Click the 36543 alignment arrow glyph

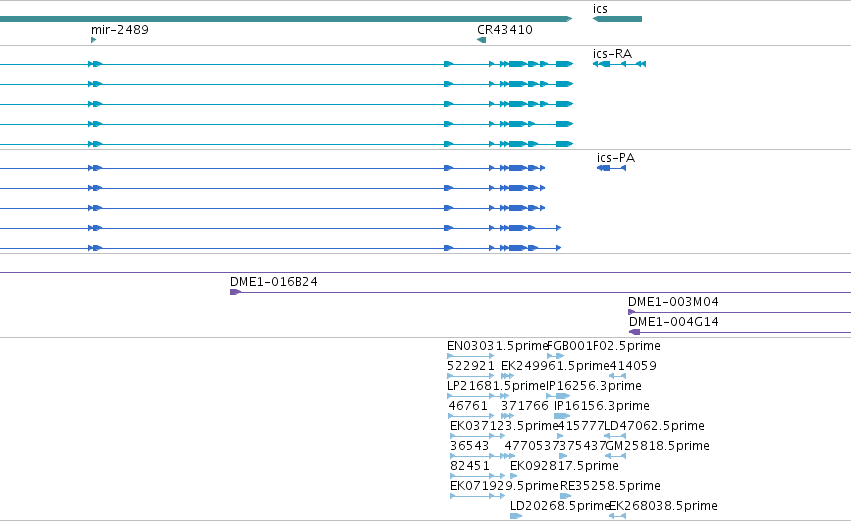coord(482,456)
